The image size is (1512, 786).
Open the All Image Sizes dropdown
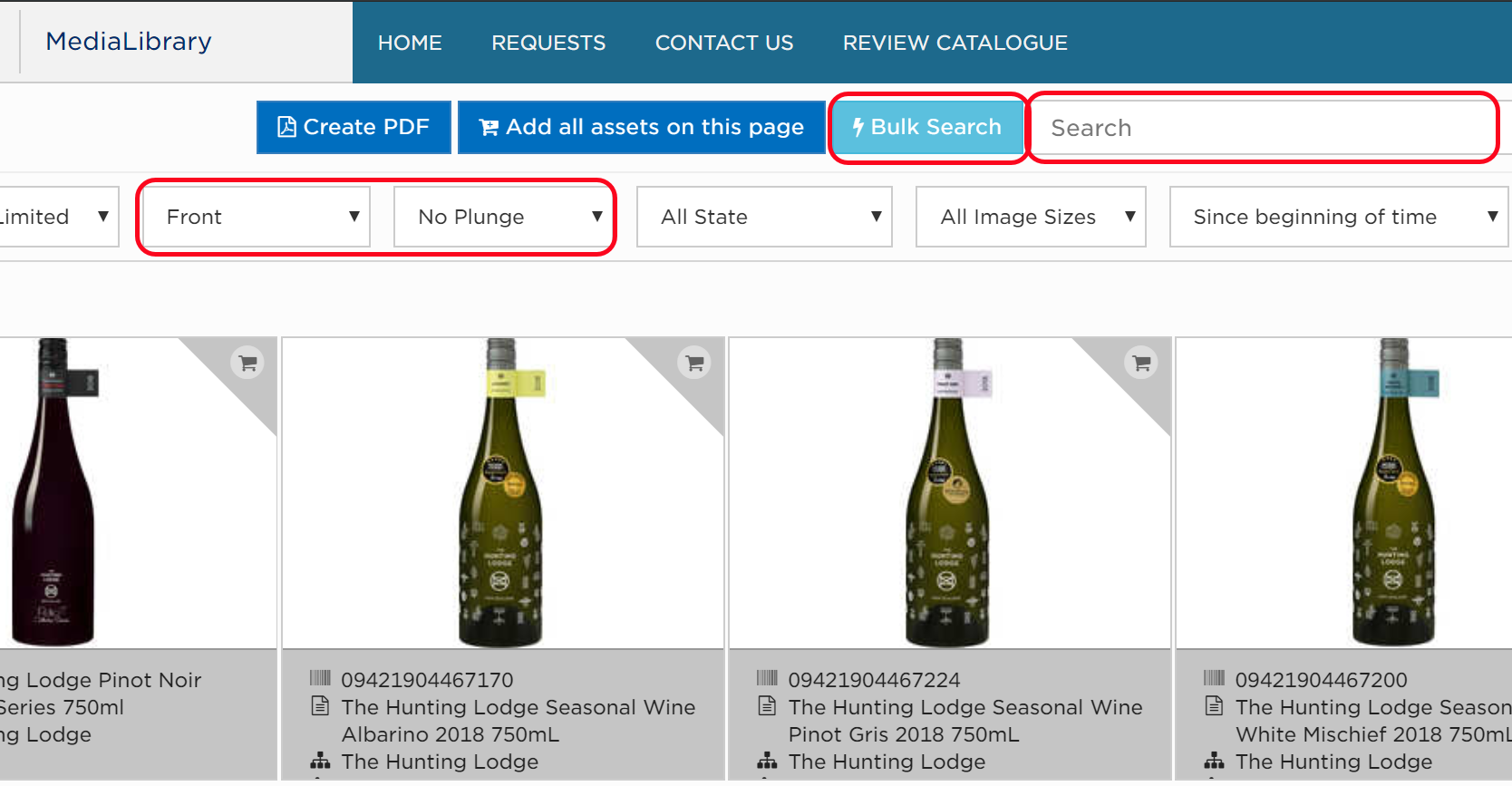coord(1031,217)
